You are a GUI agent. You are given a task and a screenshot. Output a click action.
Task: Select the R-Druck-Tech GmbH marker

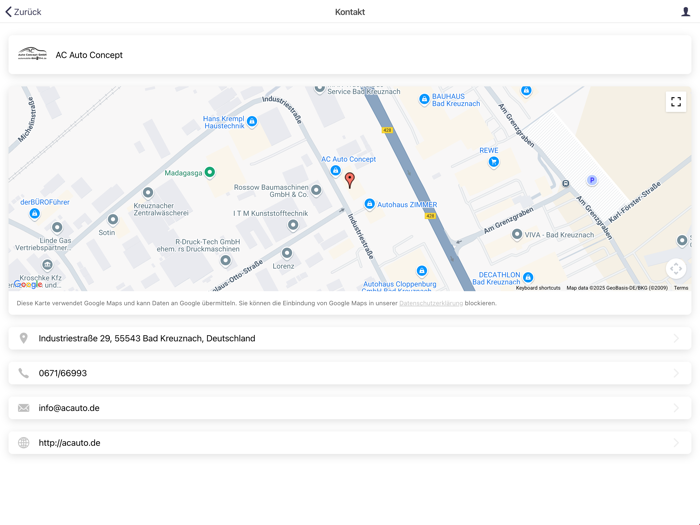tap(226, 260)
